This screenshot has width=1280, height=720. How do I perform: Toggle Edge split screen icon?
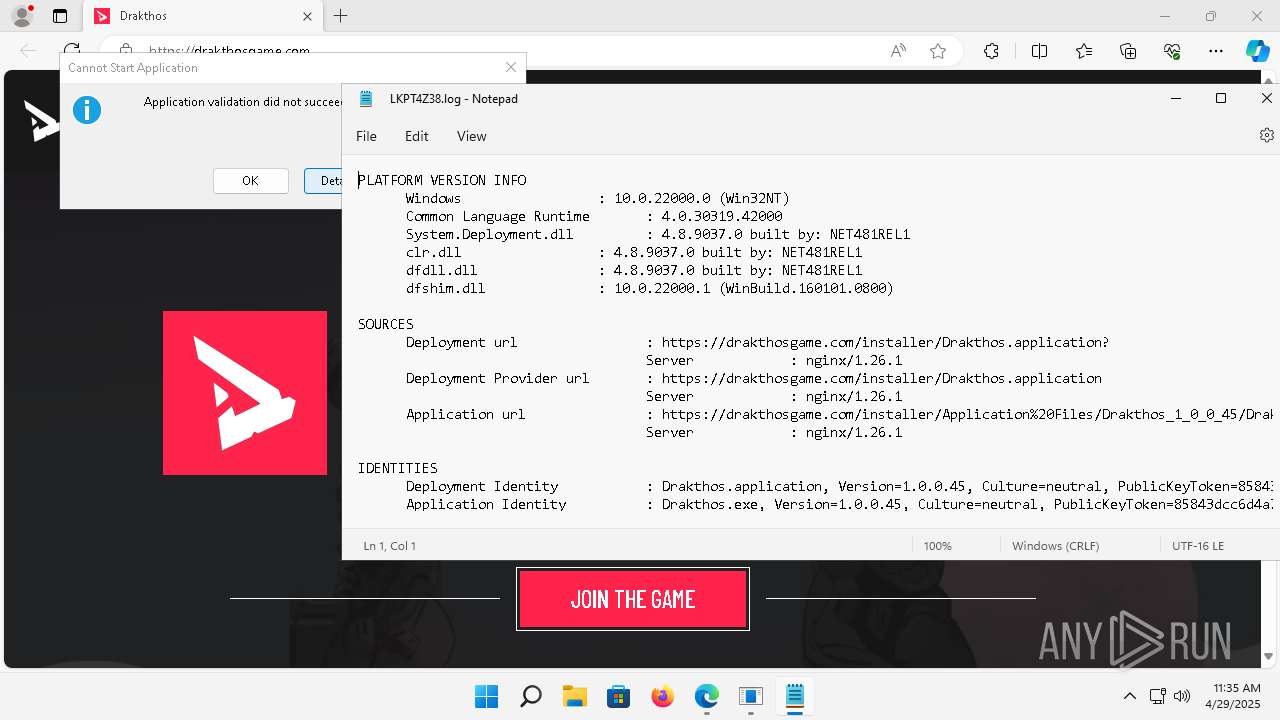click(1039, 51)
